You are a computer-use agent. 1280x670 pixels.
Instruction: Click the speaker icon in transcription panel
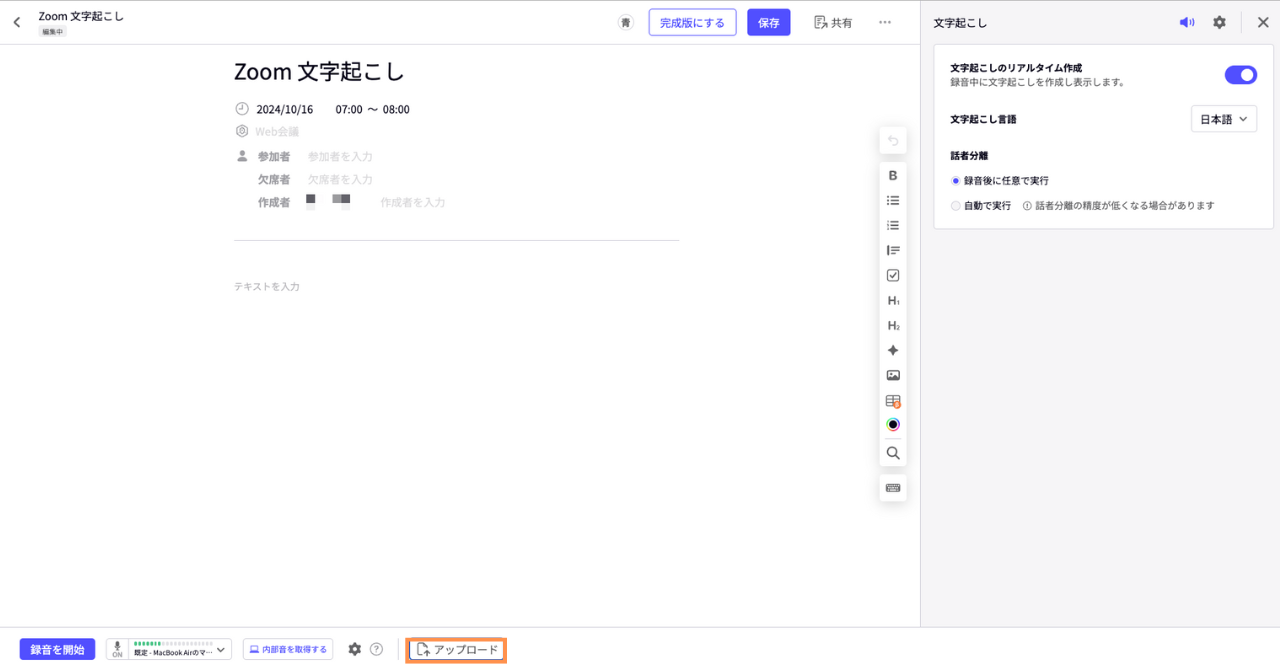point(1187,22)
